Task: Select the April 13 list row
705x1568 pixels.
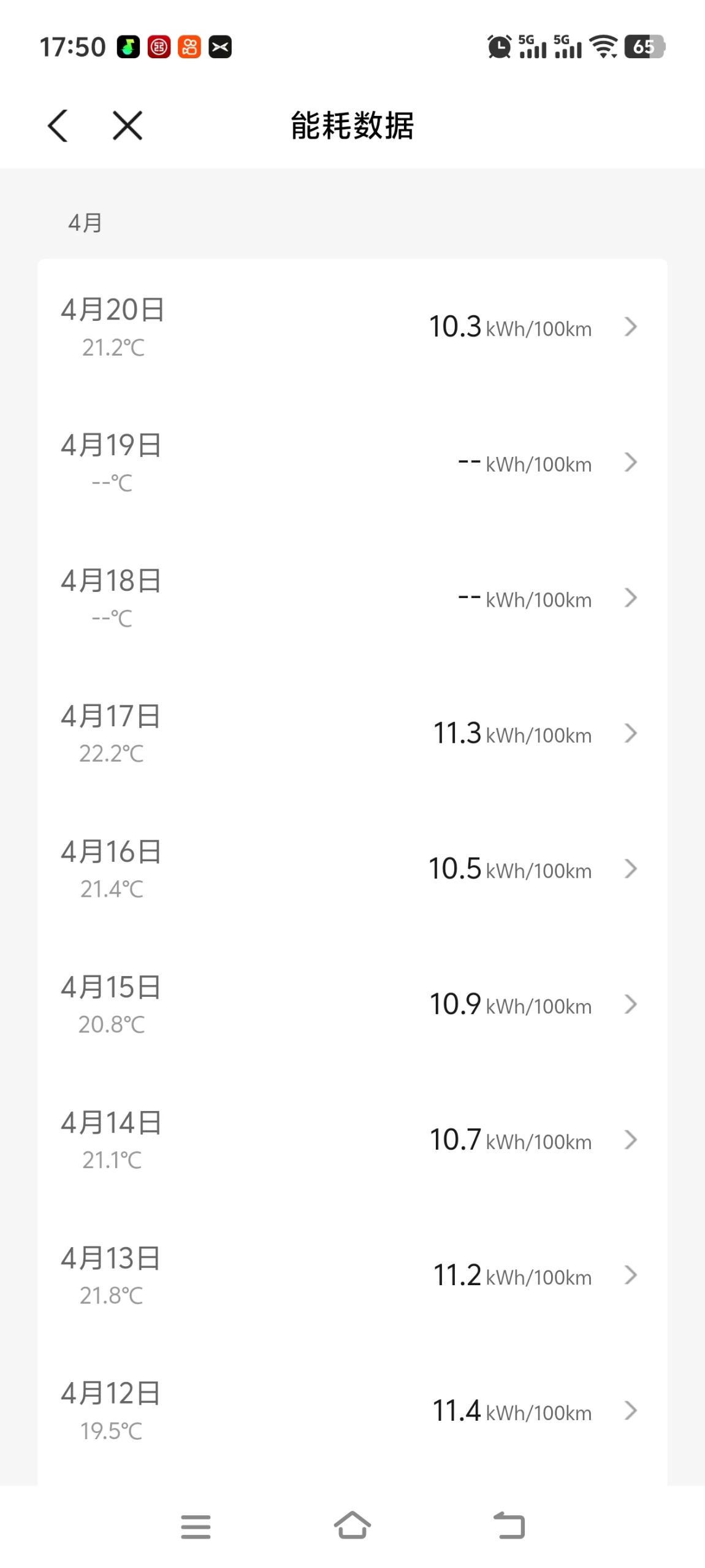Action: pyautogui.click(x=352, y=1275)
